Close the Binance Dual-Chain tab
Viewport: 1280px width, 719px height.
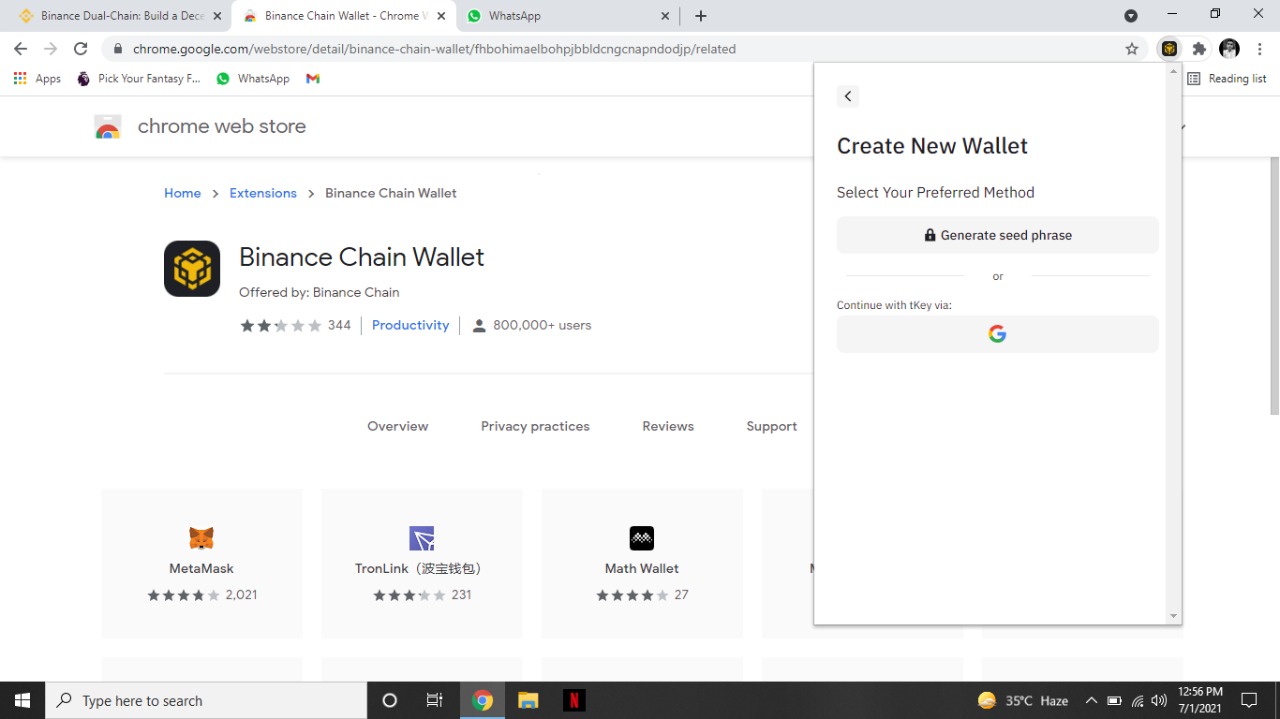pos(217,16)
